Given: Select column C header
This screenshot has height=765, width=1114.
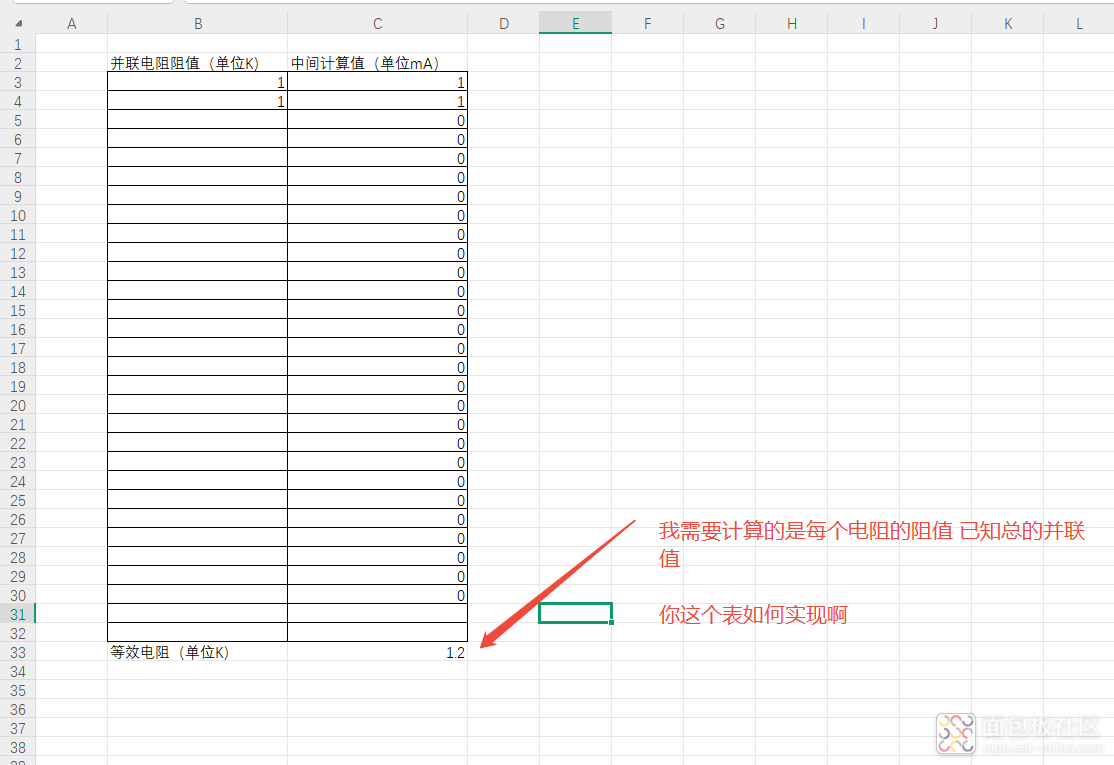Looking at the screenshot, I should [x=377, y=23].
